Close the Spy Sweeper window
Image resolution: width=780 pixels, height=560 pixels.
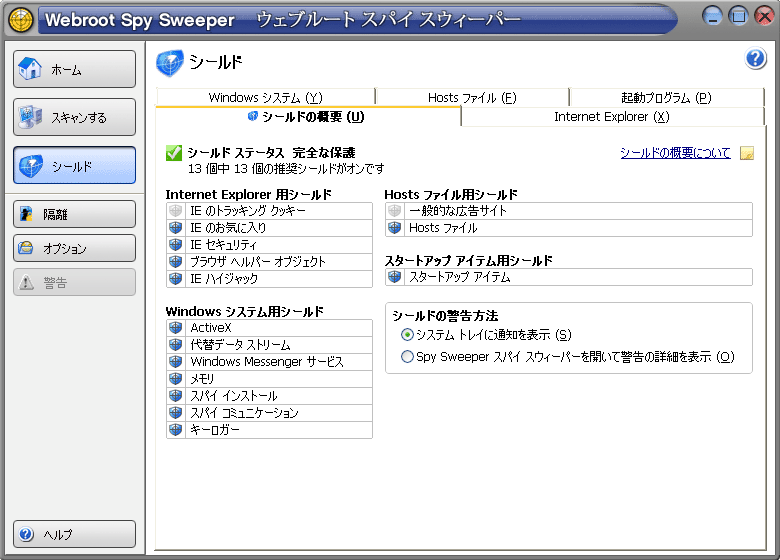(x=764, y=16)
